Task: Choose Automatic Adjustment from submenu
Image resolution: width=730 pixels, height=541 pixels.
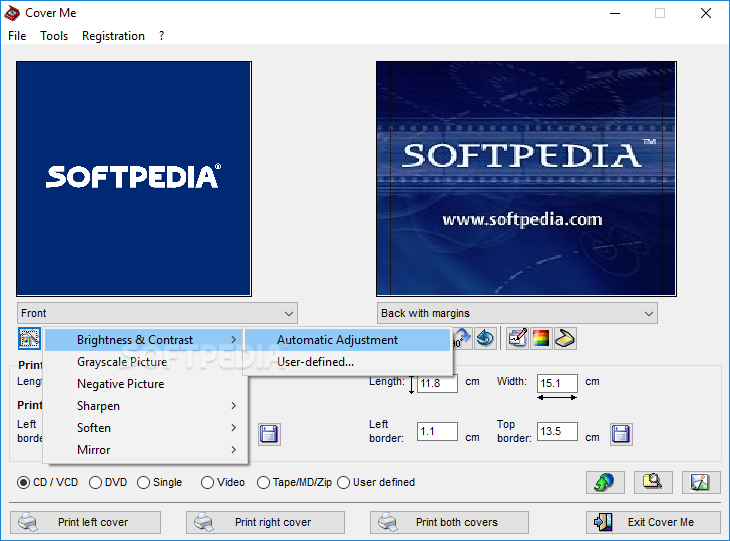Action: tap(347, 340)
